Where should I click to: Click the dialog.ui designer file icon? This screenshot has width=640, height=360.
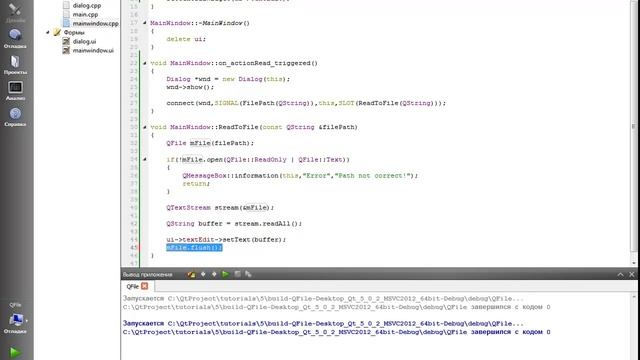point(66,41)
